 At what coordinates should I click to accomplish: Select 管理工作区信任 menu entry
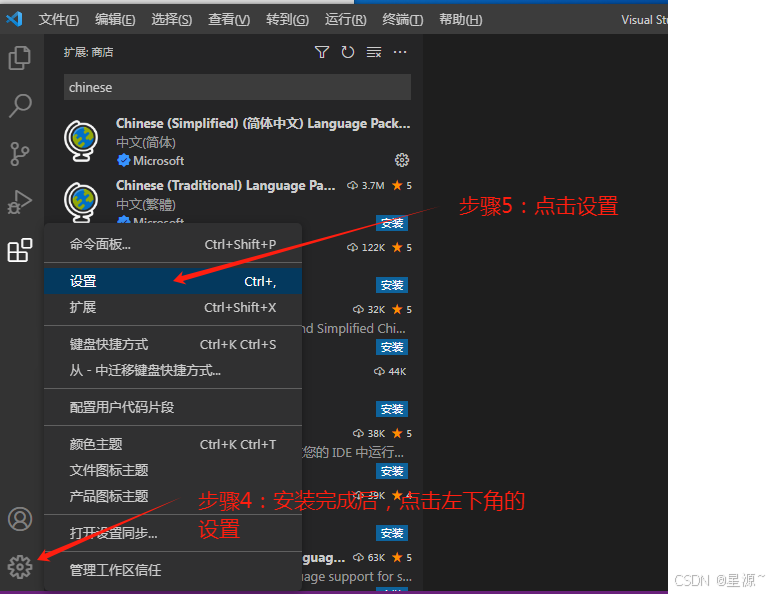pos(173,570)
